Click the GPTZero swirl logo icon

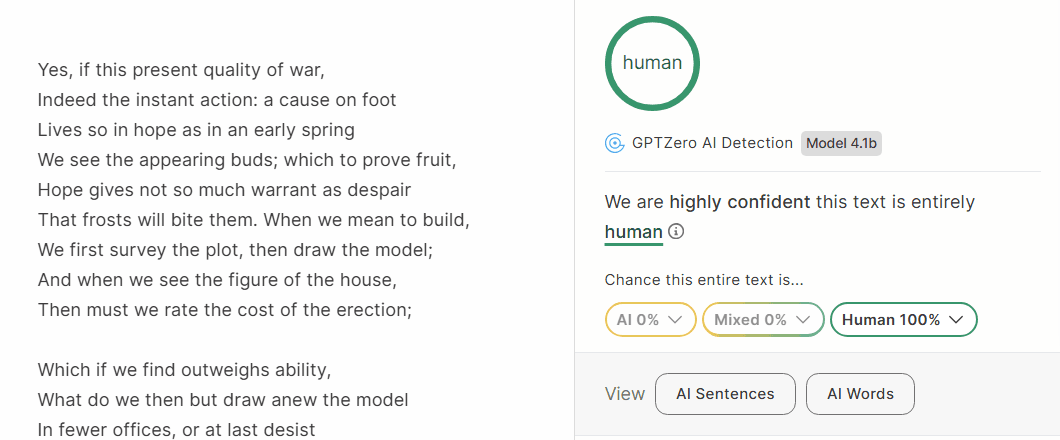click(x=615, y=143)
